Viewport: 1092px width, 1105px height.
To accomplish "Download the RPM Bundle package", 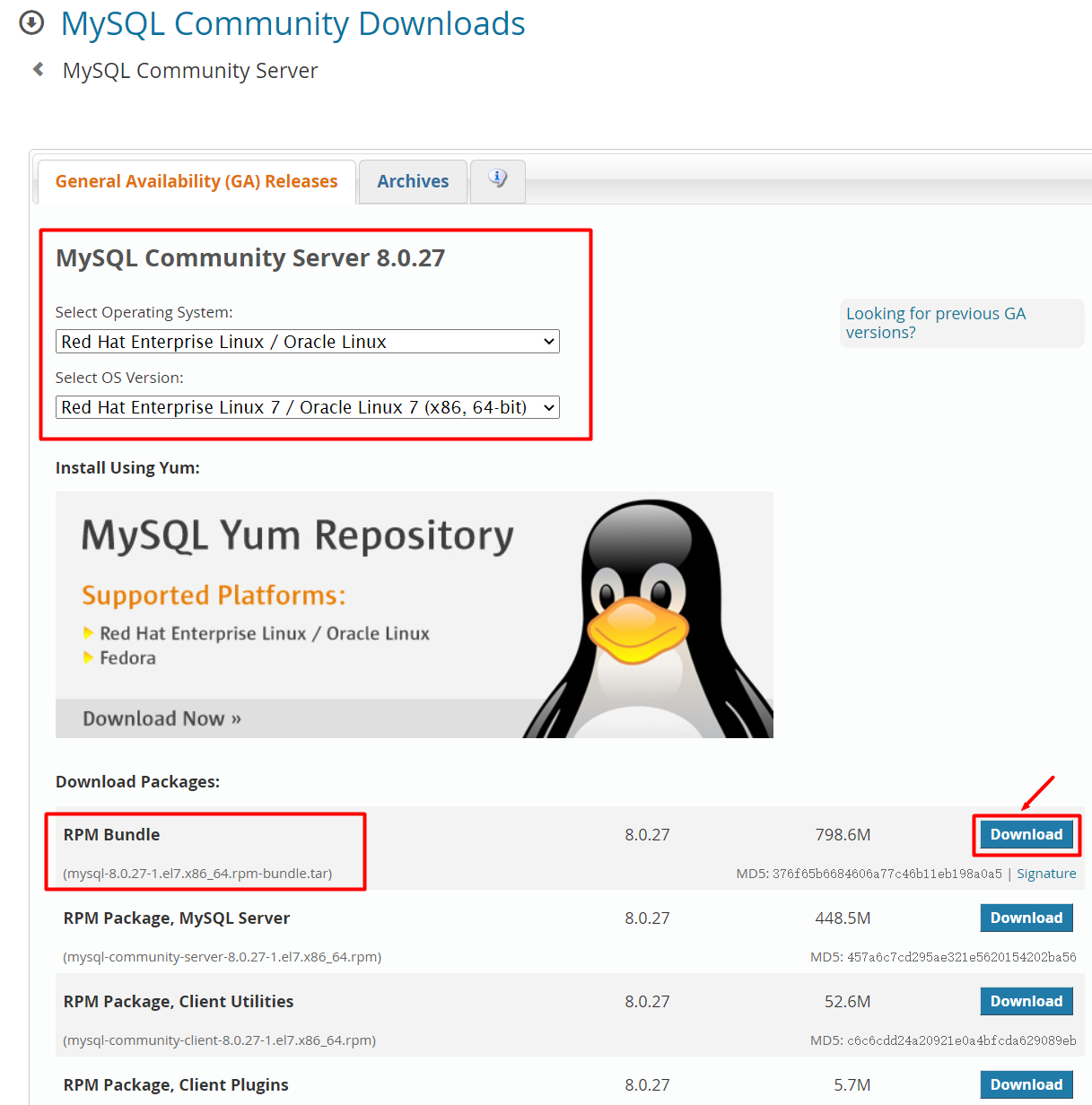I will 1026,834.
